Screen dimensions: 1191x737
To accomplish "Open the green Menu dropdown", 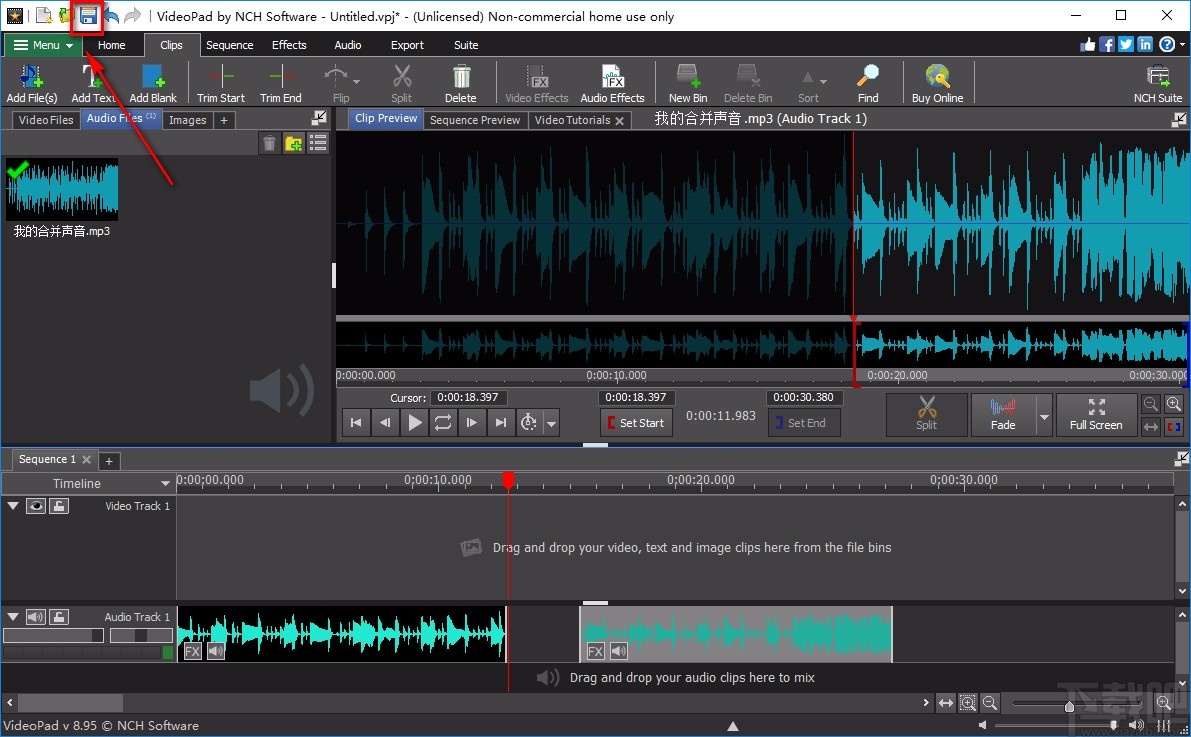I will pyautogui.click(x=43, y=45).
